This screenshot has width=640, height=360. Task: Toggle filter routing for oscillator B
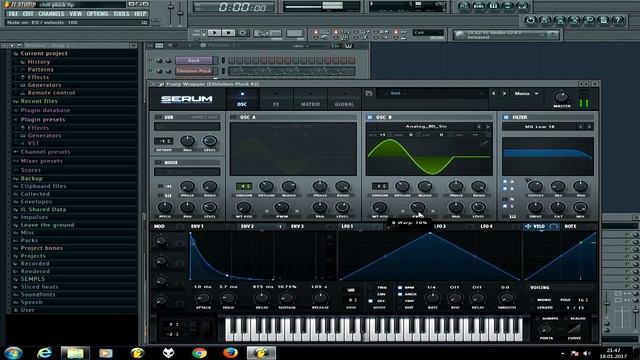(505, 189)
